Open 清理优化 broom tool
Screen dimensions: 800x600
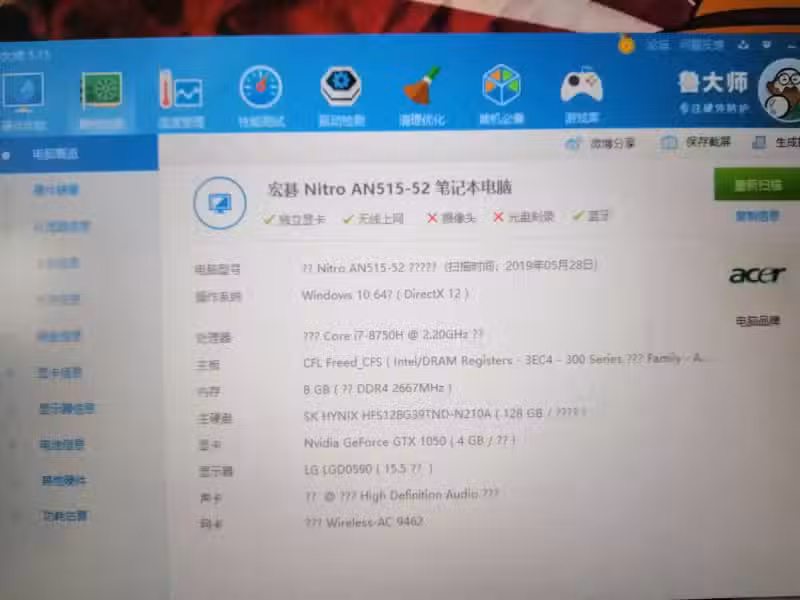pyautogui.click(x=422, y=86)
